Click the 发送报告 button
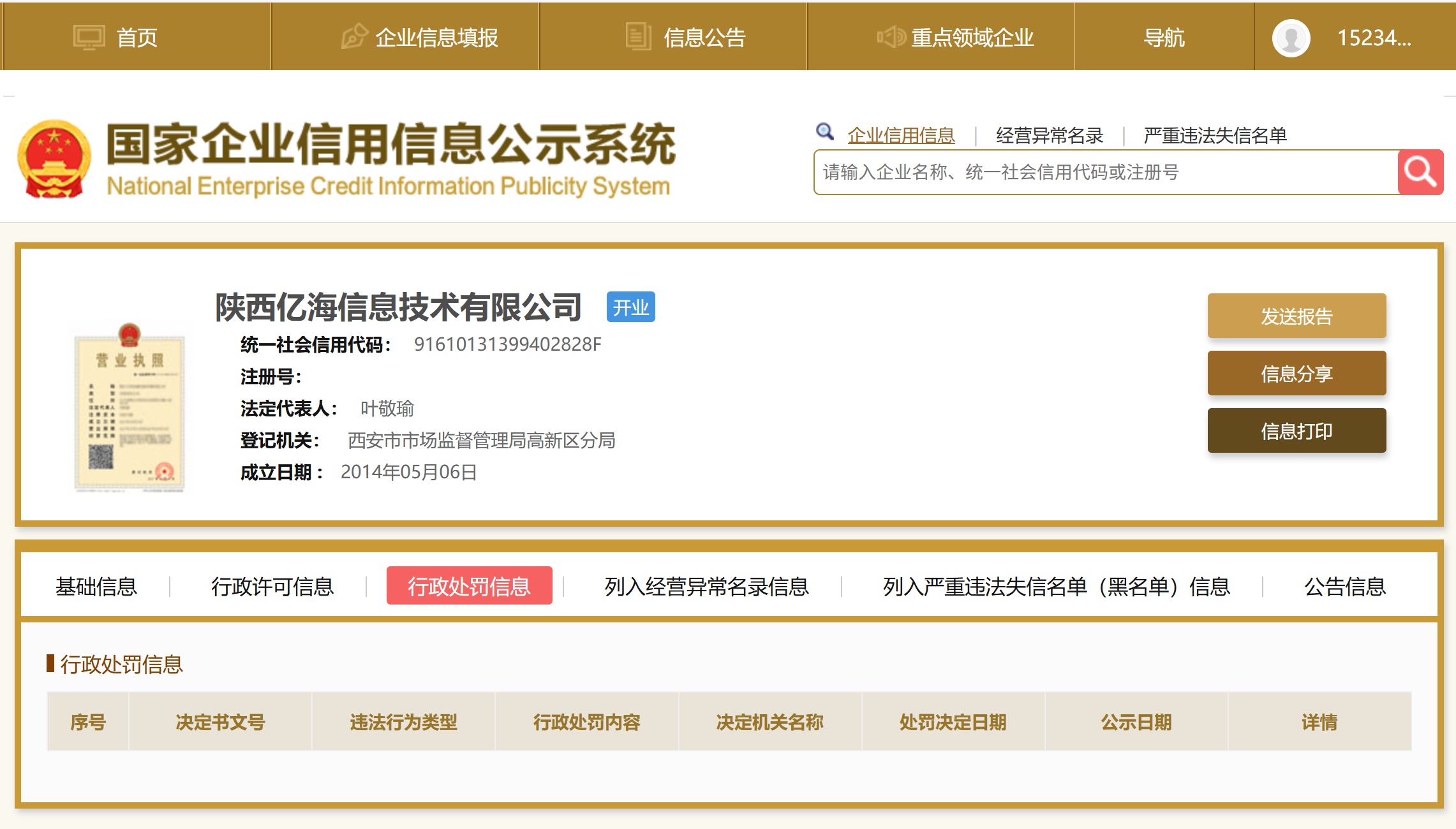This screenshot has height=829, width=1456. [x=1296, y=316]
